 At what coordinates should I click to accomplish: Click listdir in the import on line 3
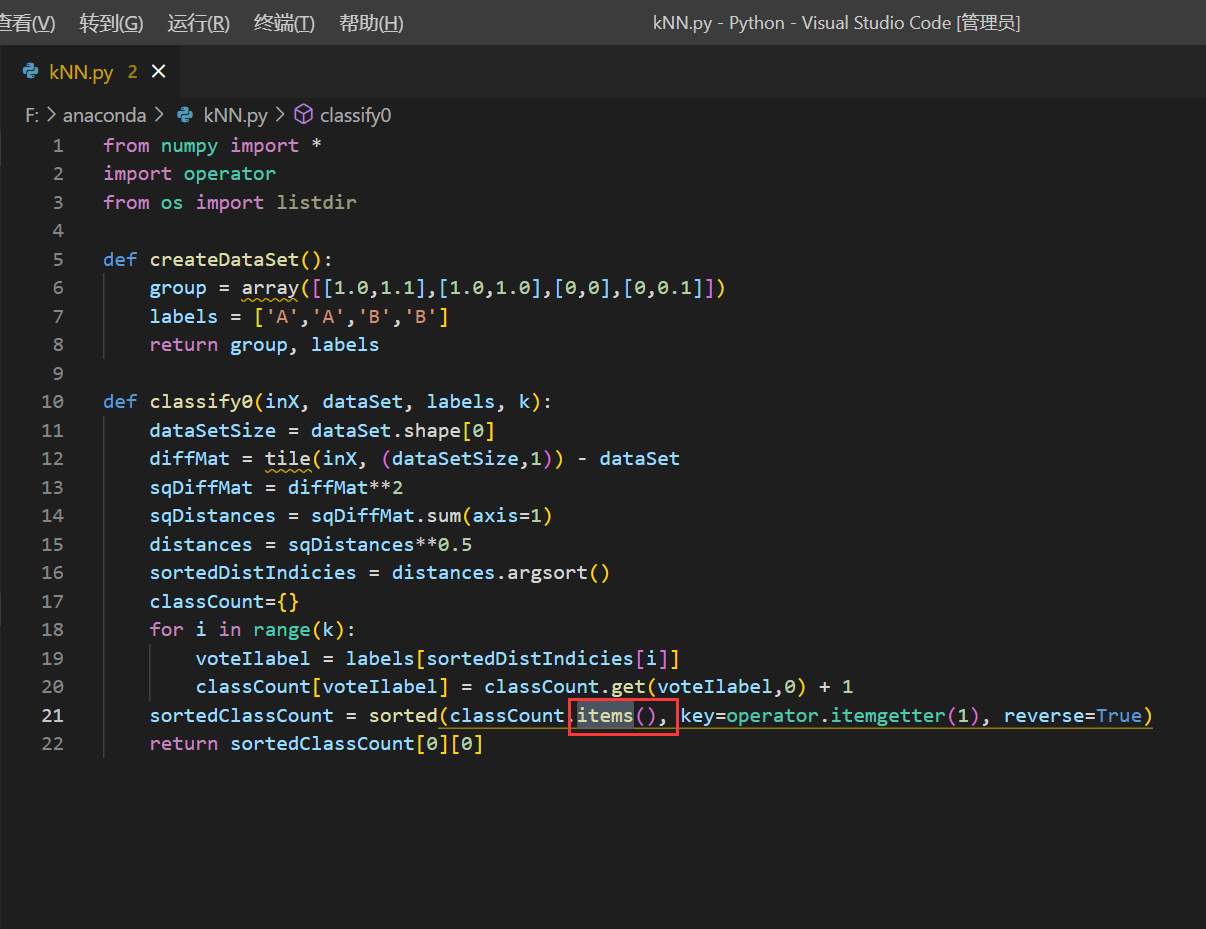click(316, 203)
